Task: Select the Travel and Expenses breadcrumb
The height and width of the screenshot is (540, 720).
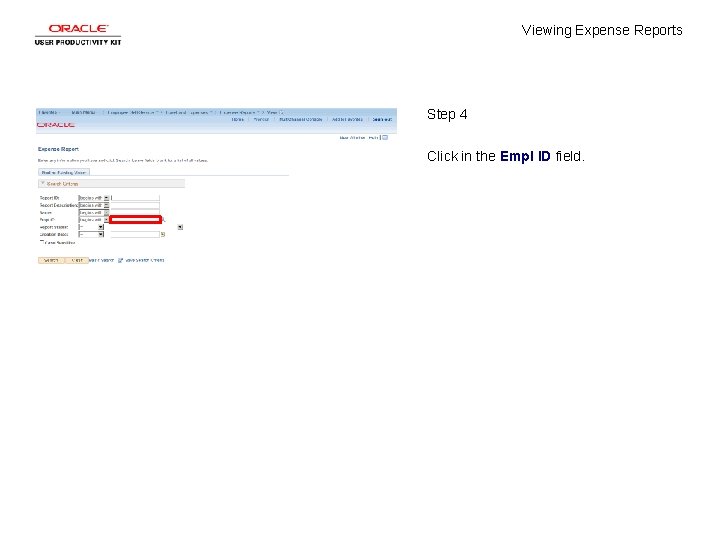Action: 188,112
